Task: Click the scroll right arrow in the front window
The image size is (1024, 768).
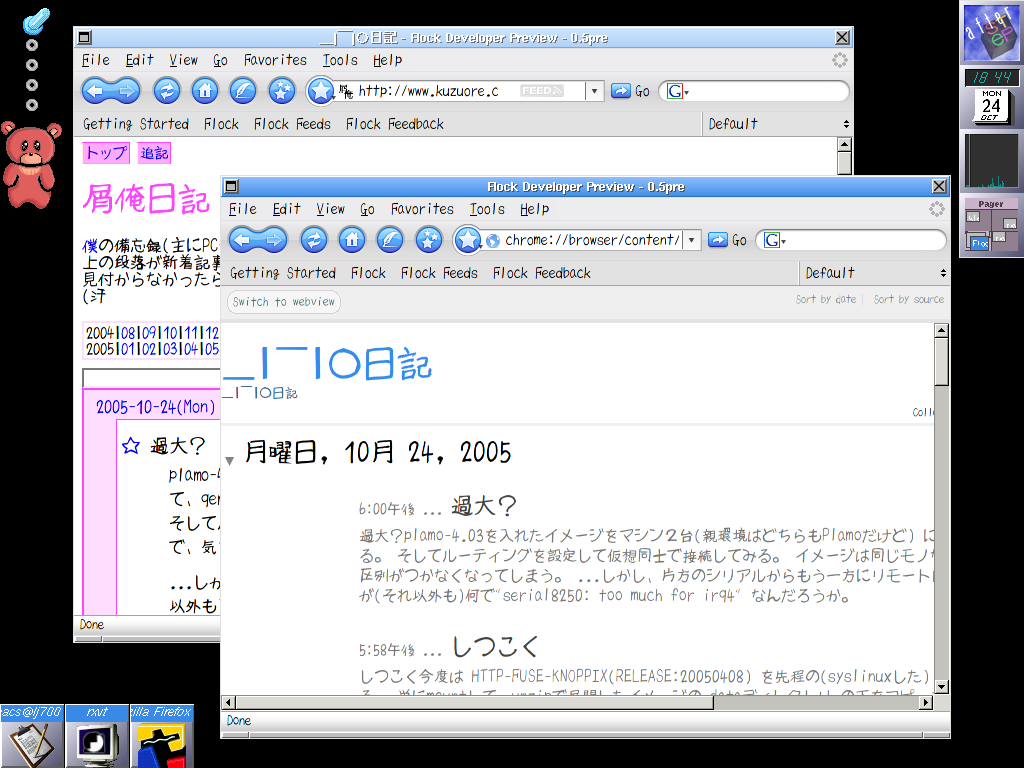Action: click(926, 703)
